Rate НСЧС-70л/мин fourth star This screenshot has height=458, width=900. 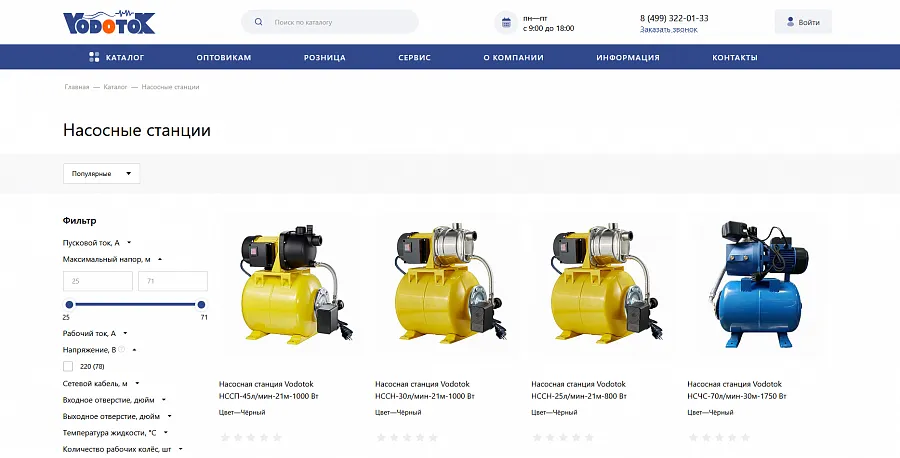[732, 437]
